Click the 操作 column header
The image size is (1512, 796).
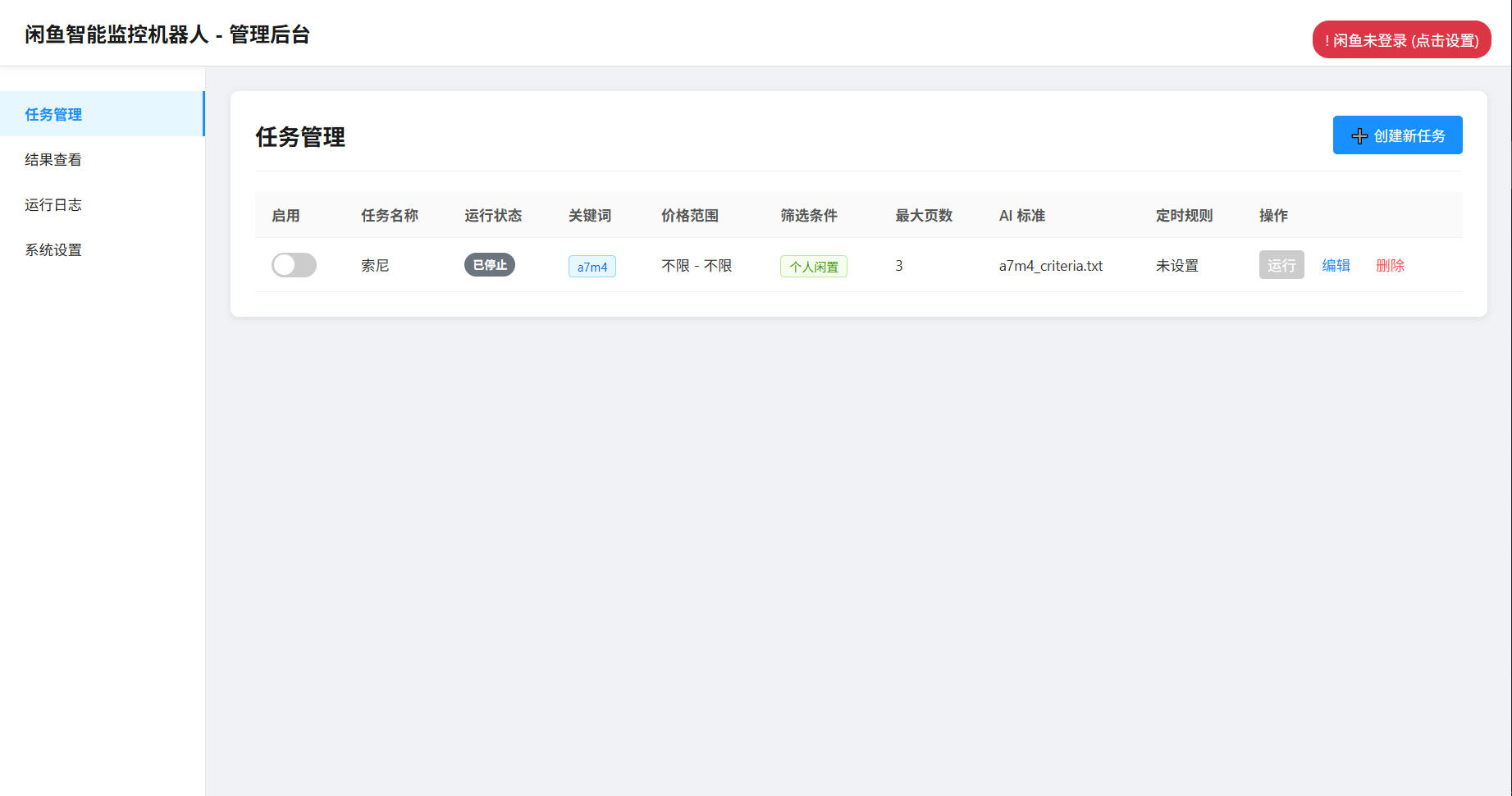pos(1273,215)
